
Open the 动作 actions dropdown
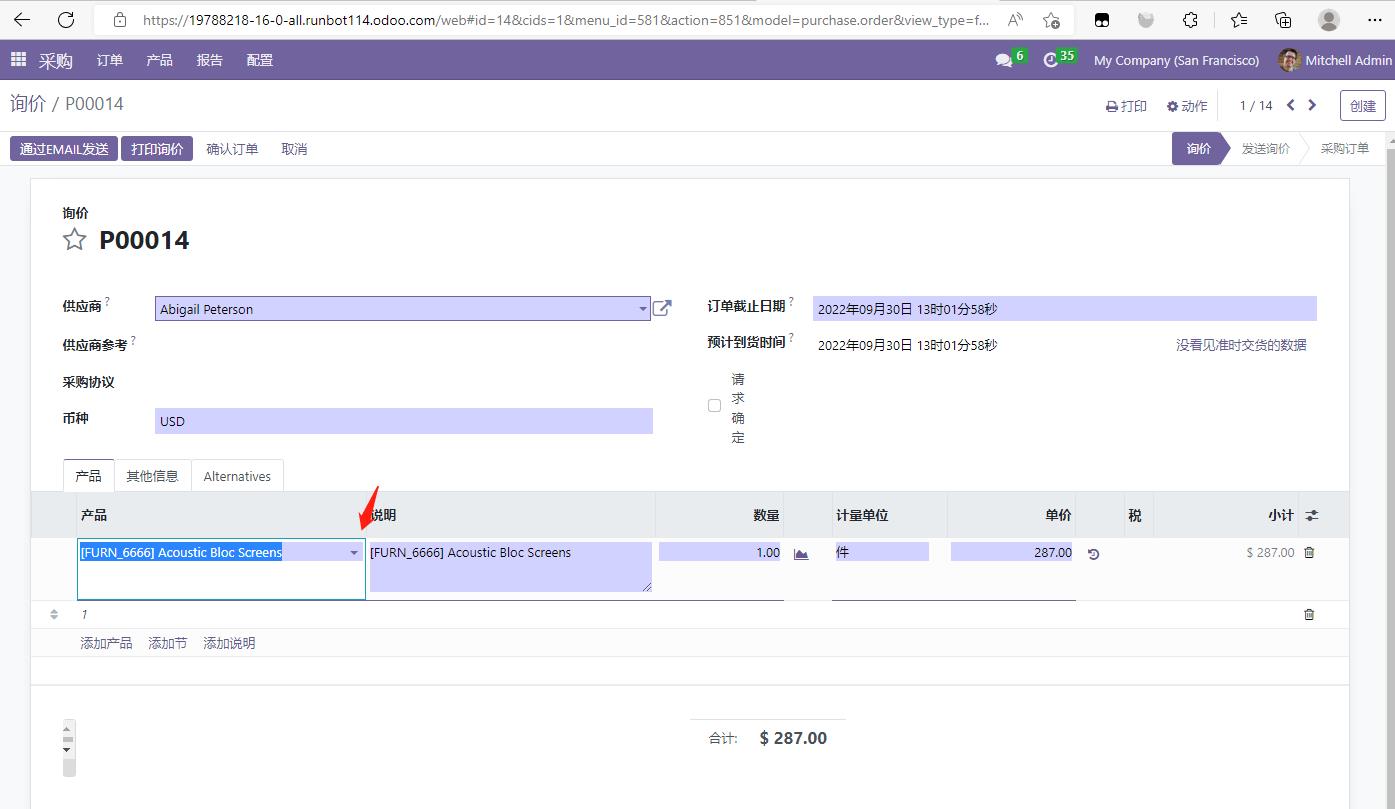[1187, 106]
